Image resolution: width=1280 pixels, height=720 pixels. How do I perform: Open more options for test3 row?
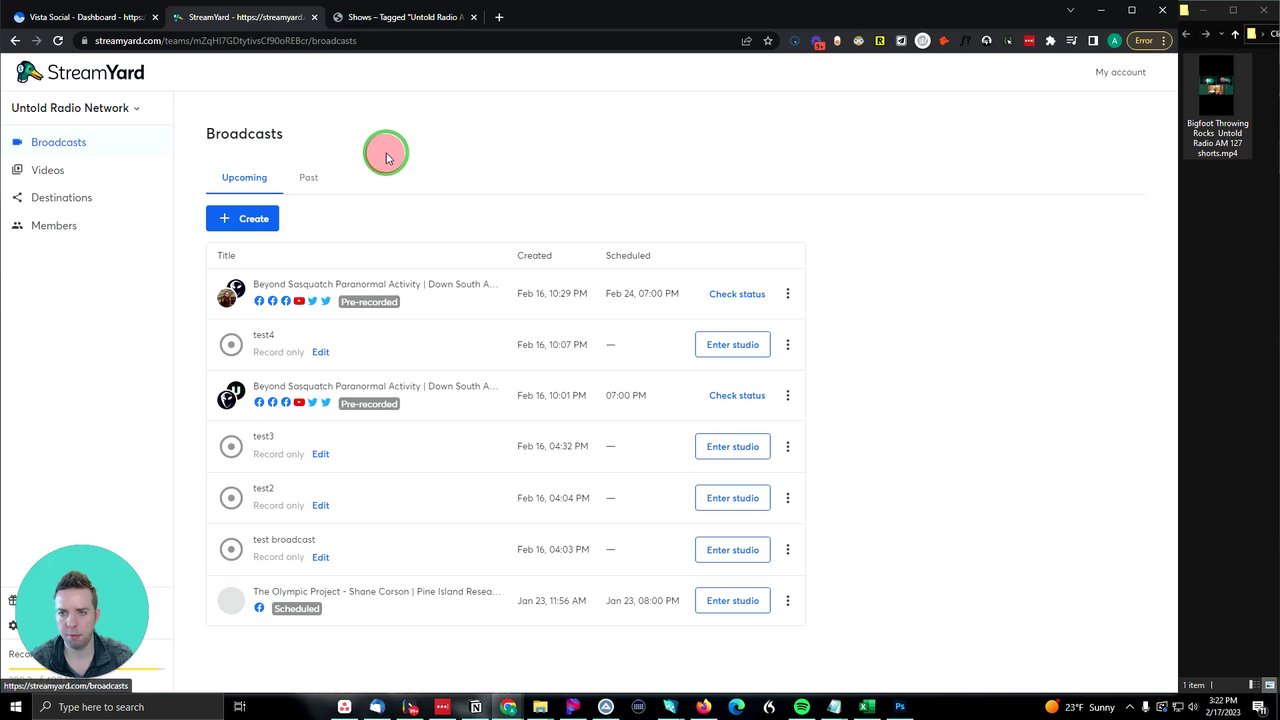(787, 447)
